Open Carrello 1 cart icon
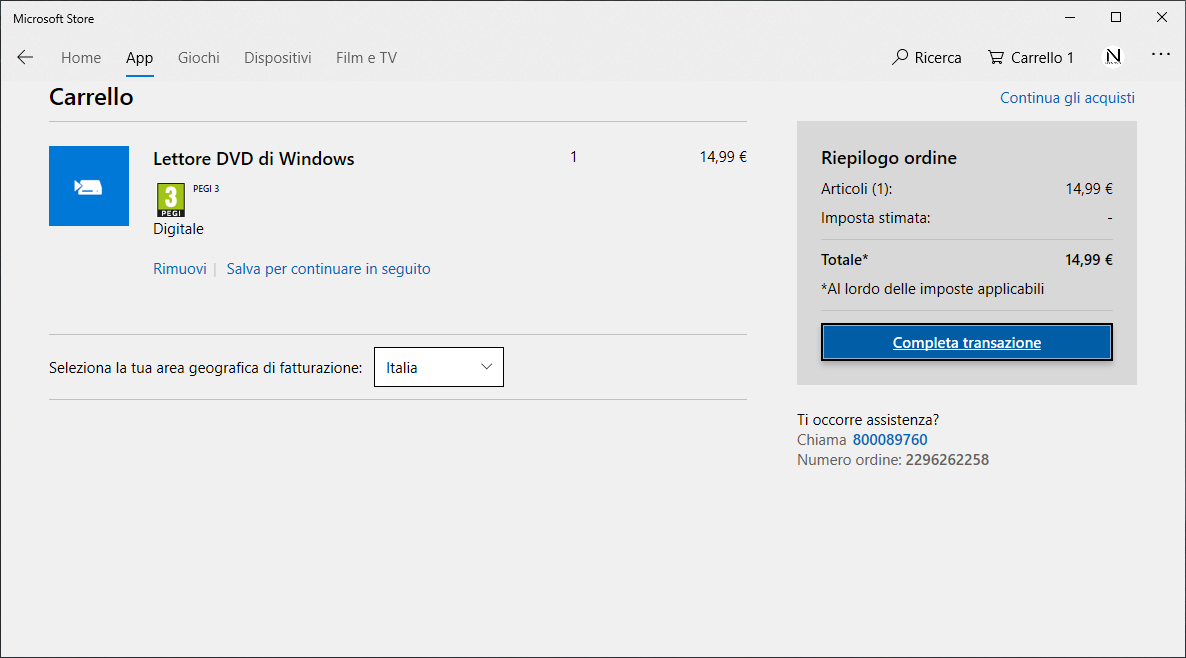Screen dimensions: 1186x658 [x=1031, y=57]
